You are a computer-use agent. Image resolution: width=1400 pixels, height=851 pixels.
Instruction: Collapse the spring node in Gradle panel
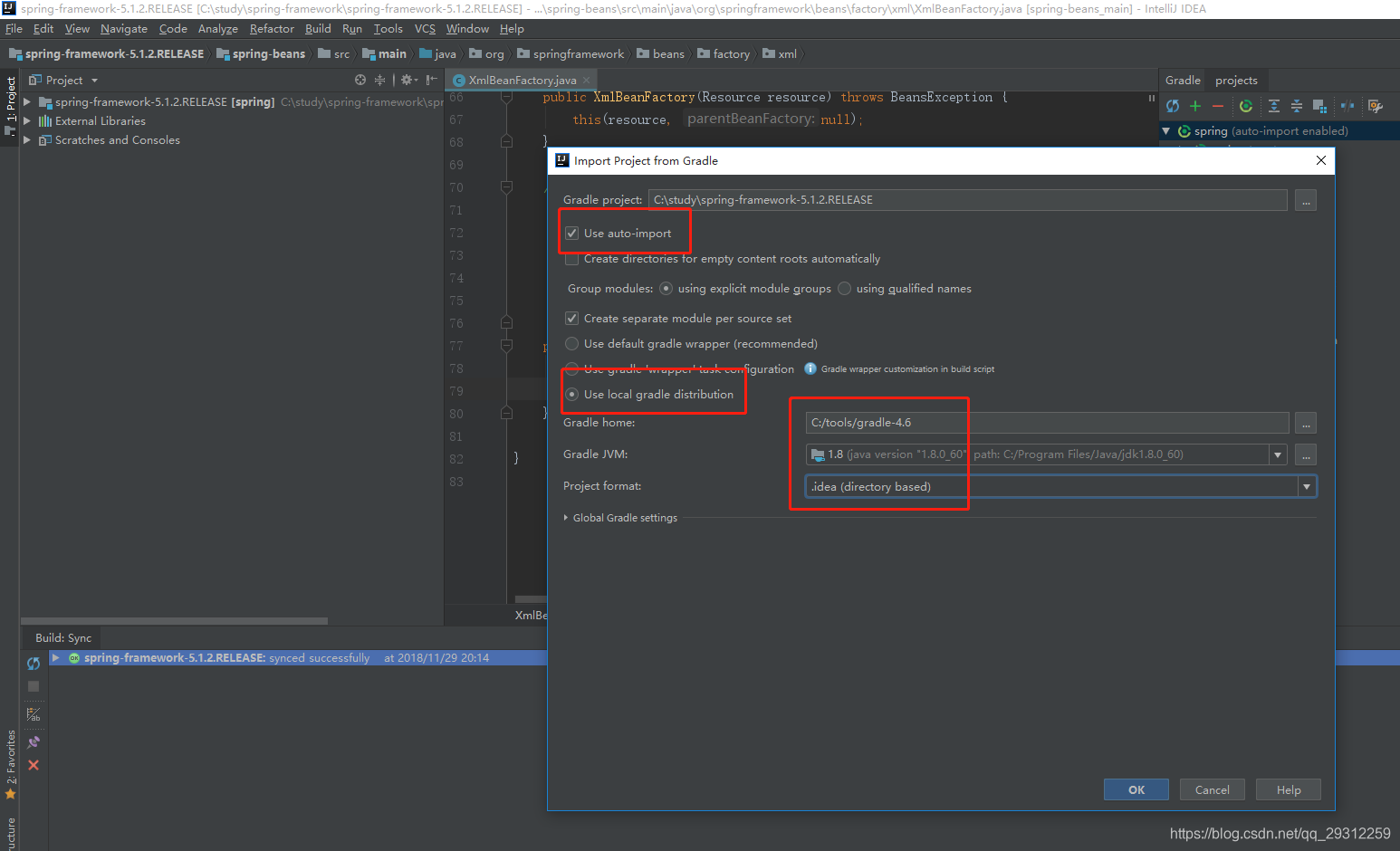click(1166, 131)
